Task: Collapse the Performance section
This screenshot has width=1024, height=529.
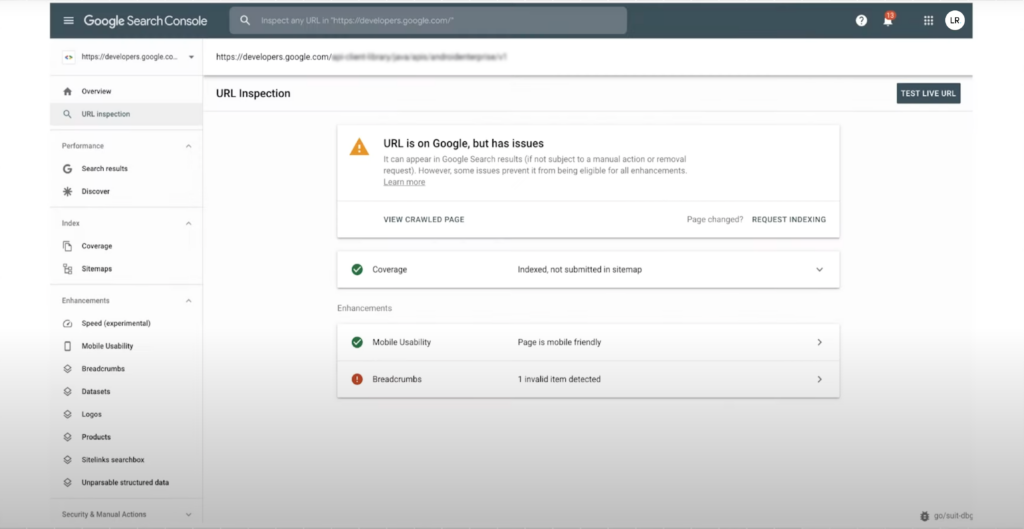Action: coord(189,146)
